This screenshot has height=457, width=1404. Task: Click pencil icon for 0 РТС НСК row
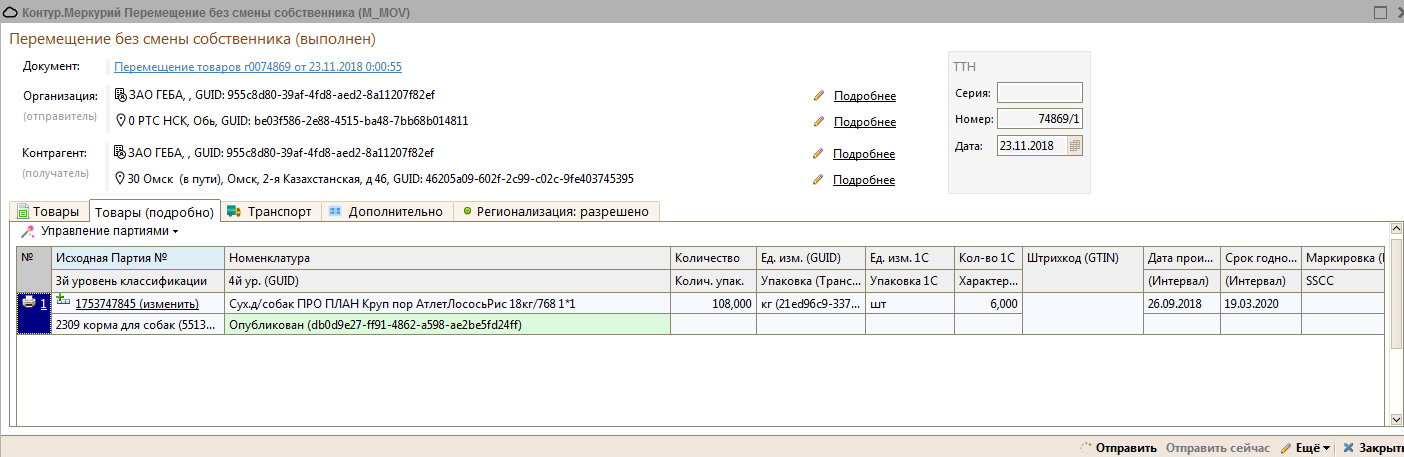(819, 122)
